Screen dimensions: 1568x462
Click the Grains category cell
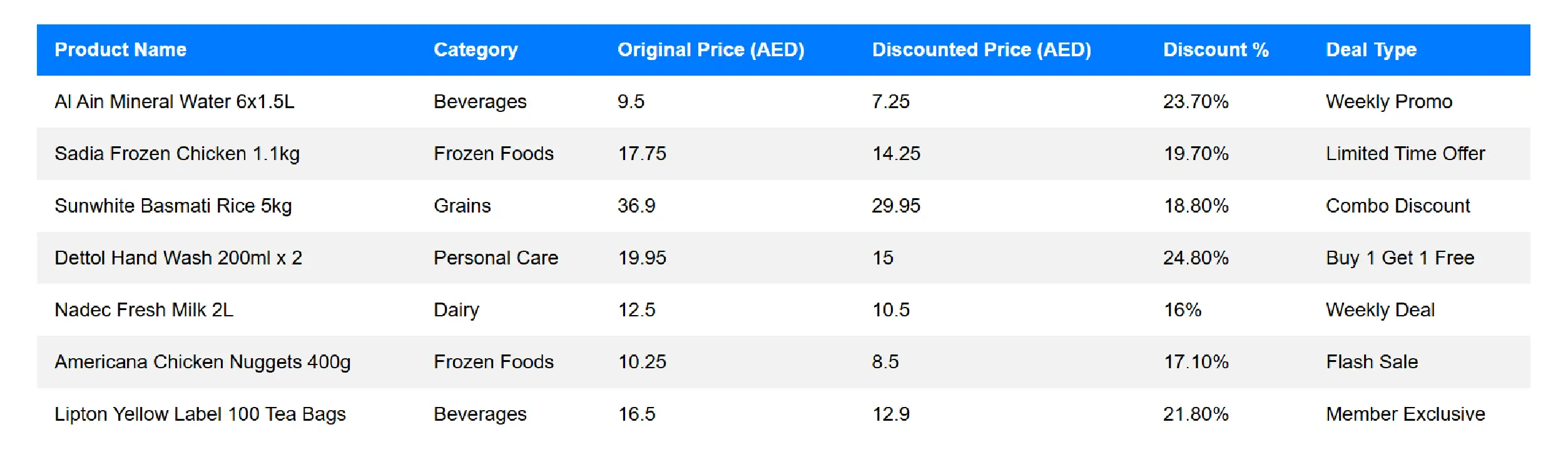coord(462,206)
